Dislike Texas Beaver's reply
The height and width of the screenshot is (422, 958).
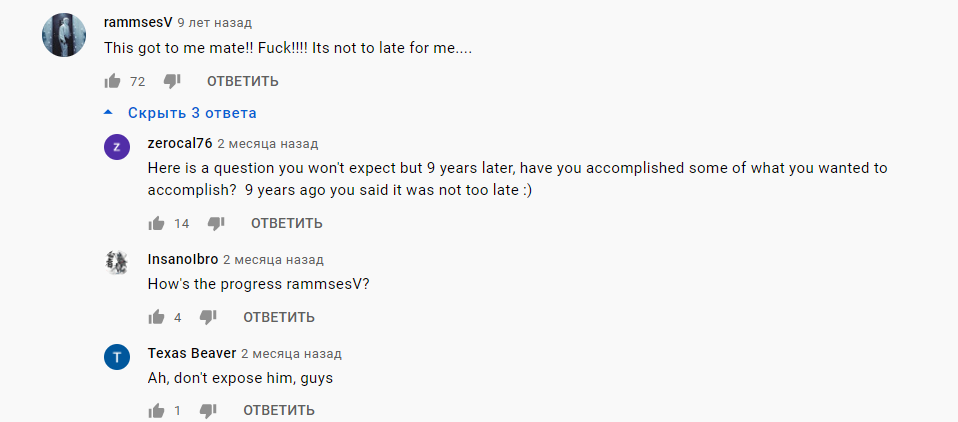pyautogui.click(x=208, y=410)
